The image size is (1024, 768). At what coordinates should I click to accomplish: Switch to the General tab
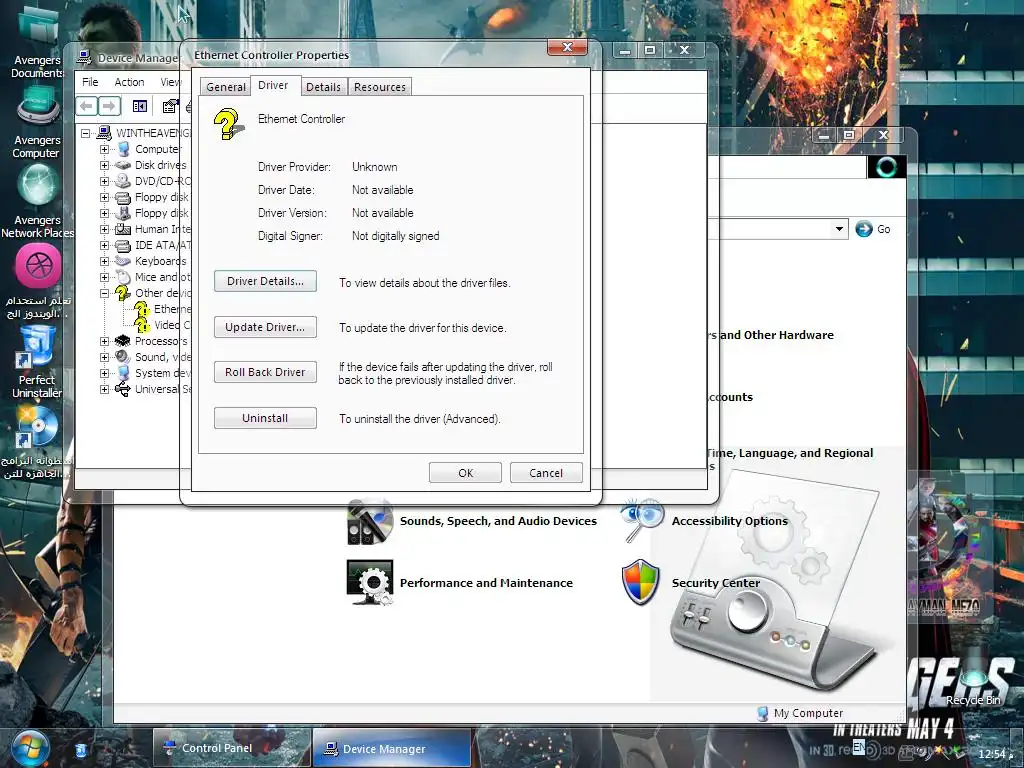[x=226, y=87]
